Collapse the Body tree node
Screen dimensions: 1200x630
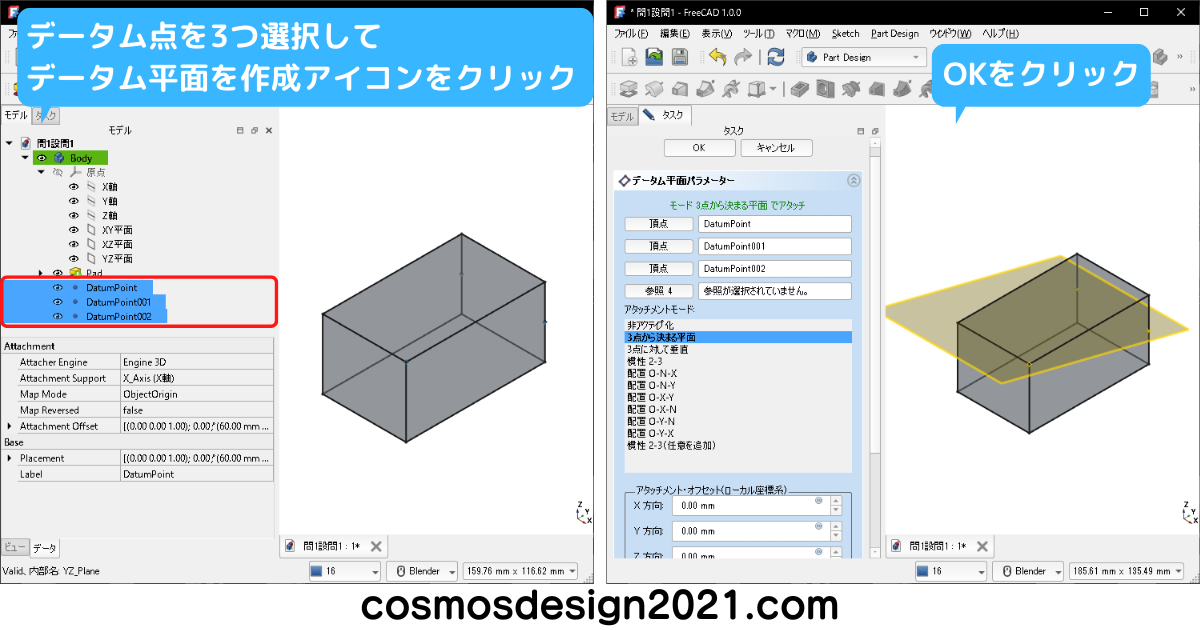[x=25, y=158]
